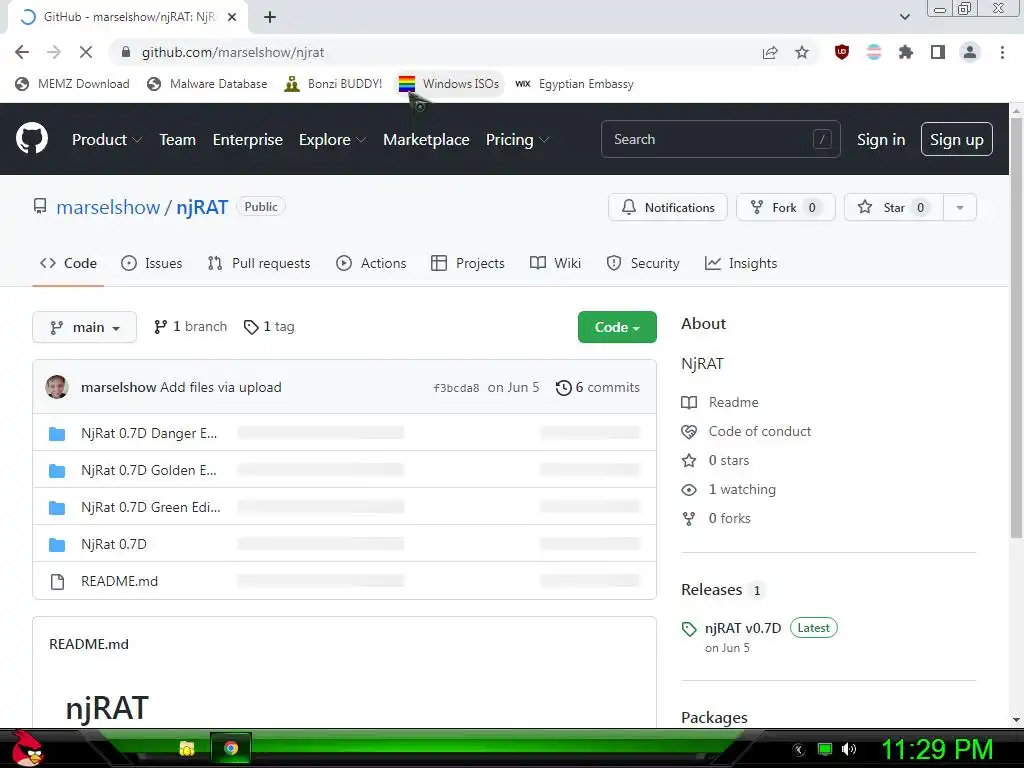Image resolution: width=1024 pixels, height=768 pixels.
Task: Open njRAT v0.7D release link
Action: pos(743,628)
